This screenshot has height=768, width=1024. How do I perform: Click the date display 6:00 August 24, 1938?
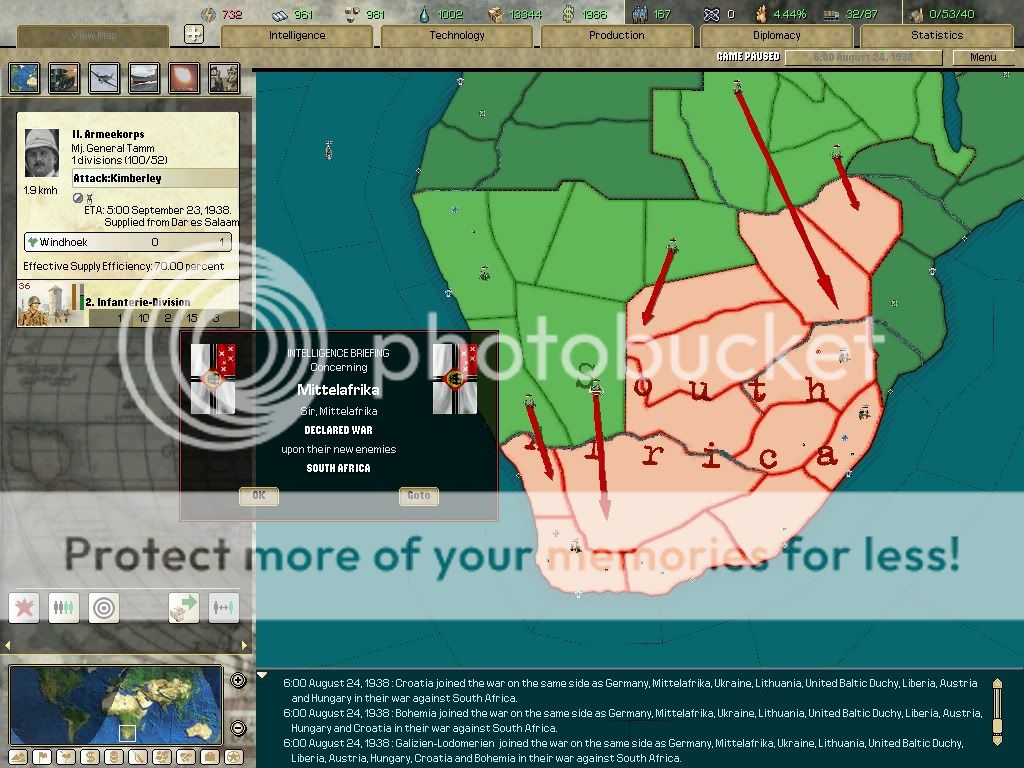tap(863, 57)
